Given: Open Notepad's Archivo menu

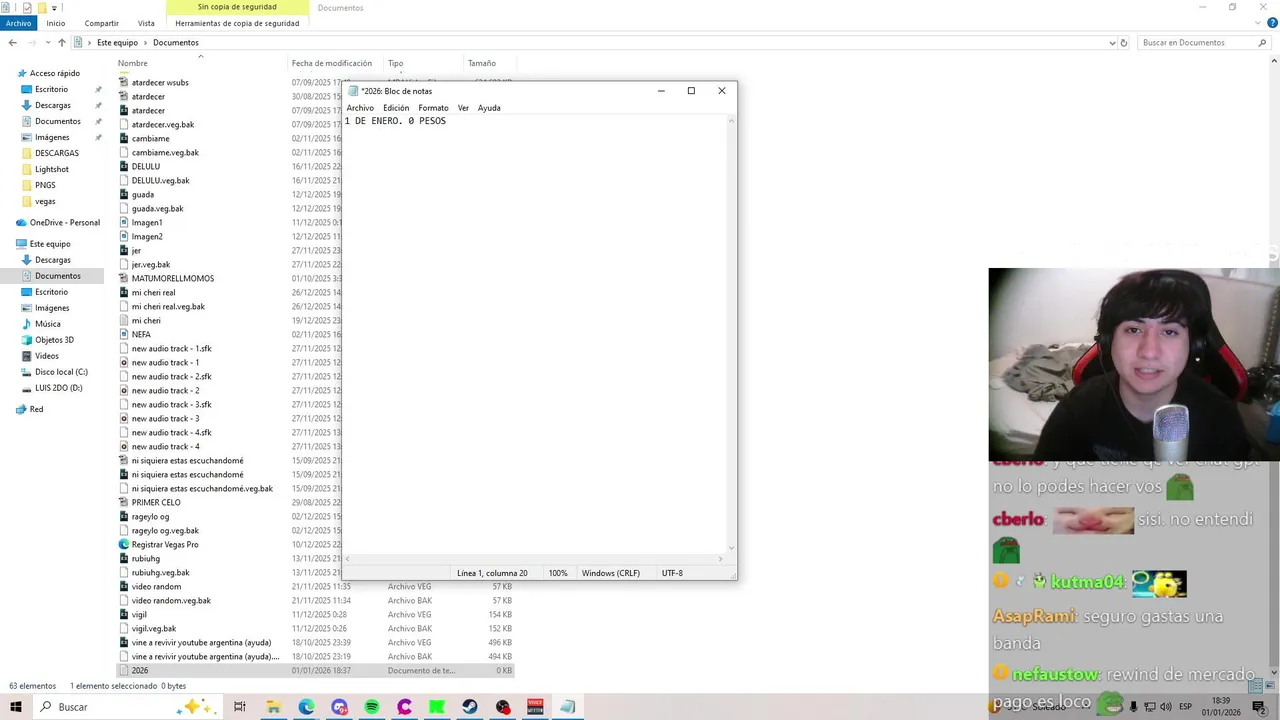Looking at the screenshot, I should click(360, 108).
